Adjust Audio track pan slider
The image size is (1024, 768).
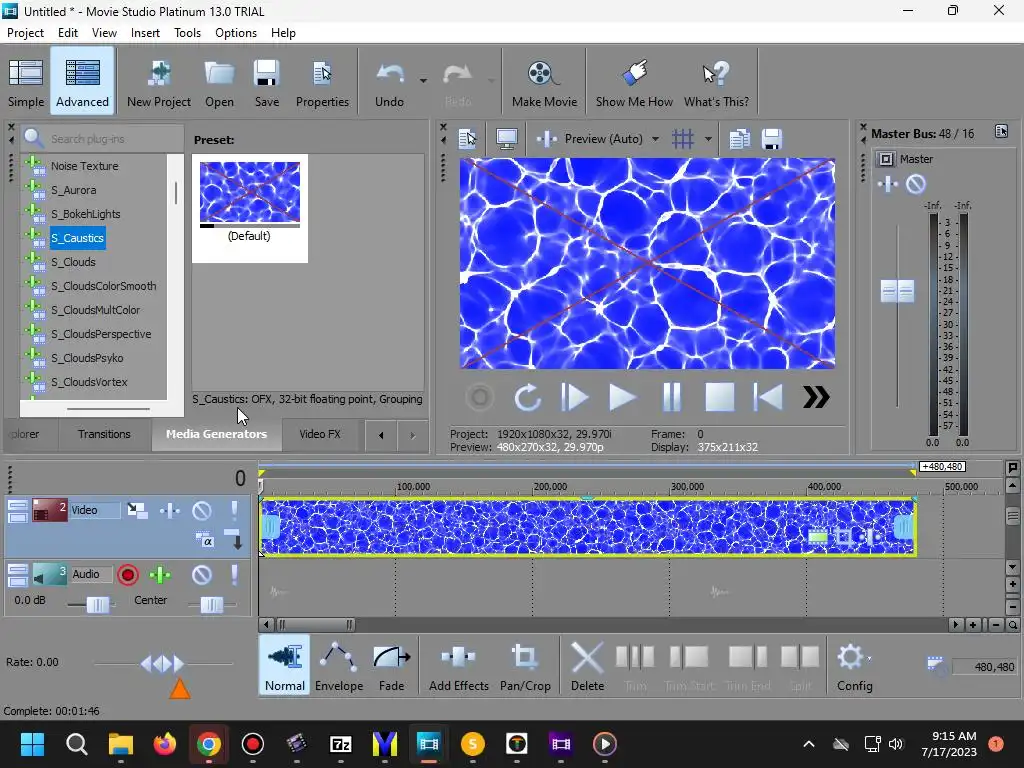[x=212, y=605]
